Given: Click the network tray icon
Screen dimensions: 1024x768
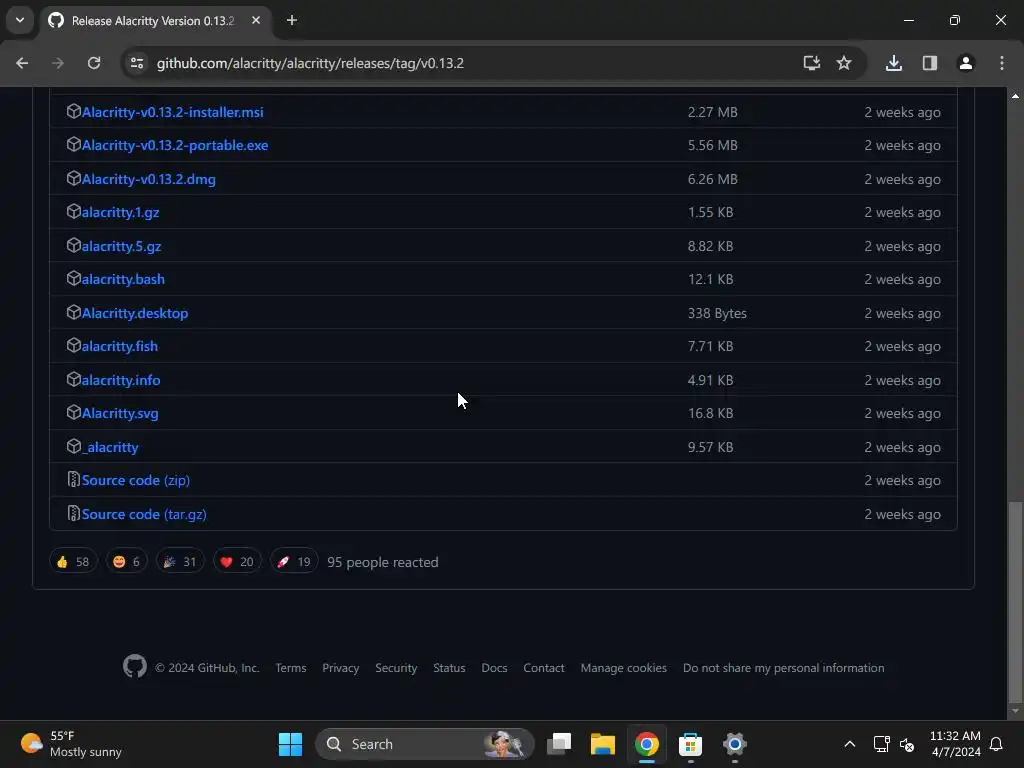Looking at the screenshot, I should 881,744.
